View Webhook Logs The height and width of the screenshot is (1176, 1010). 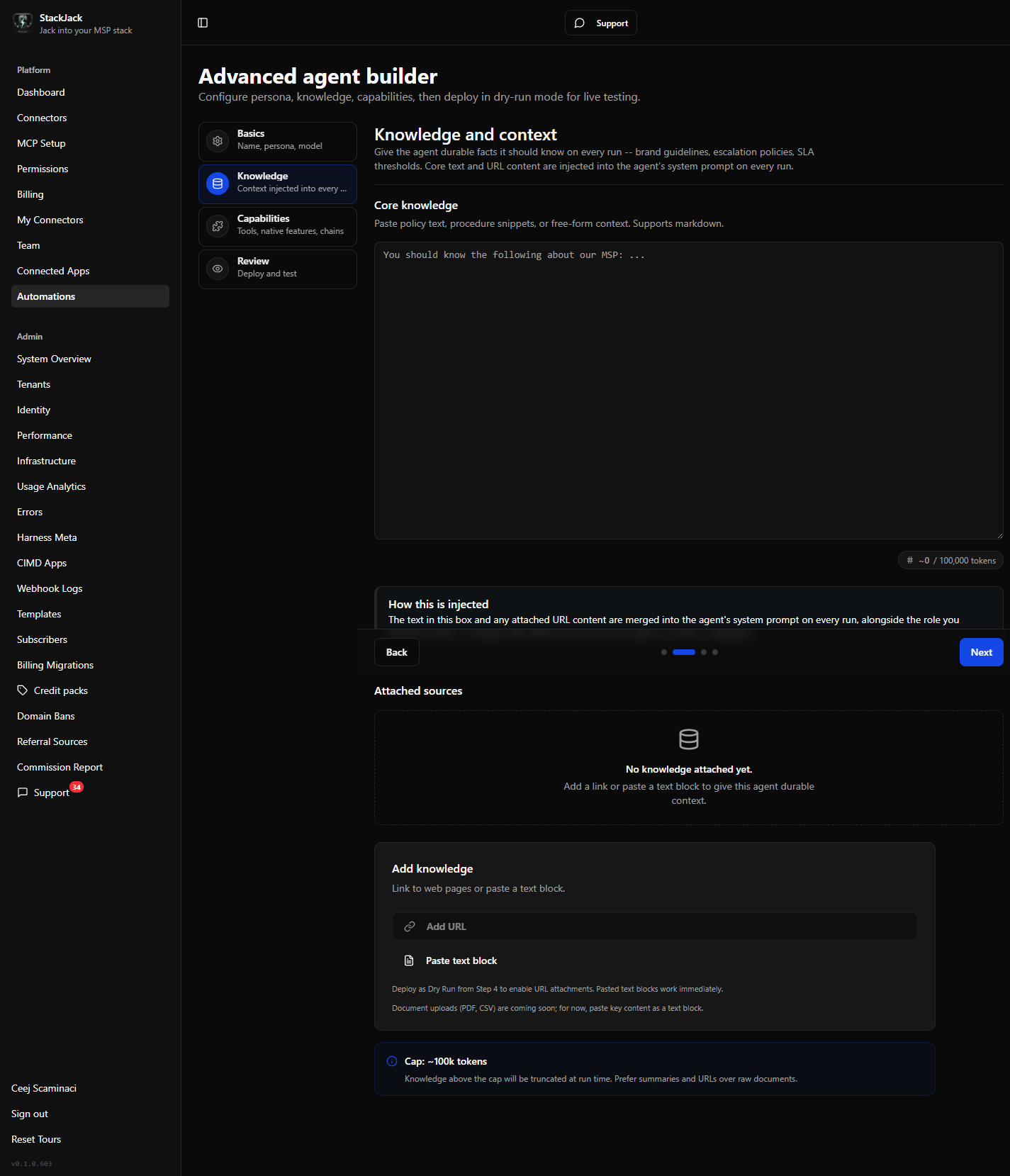(90, 588)
